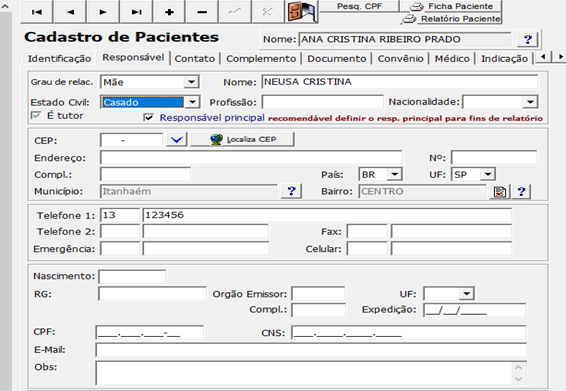
Task: Click the exit door icon
Action: coord(301,12)
